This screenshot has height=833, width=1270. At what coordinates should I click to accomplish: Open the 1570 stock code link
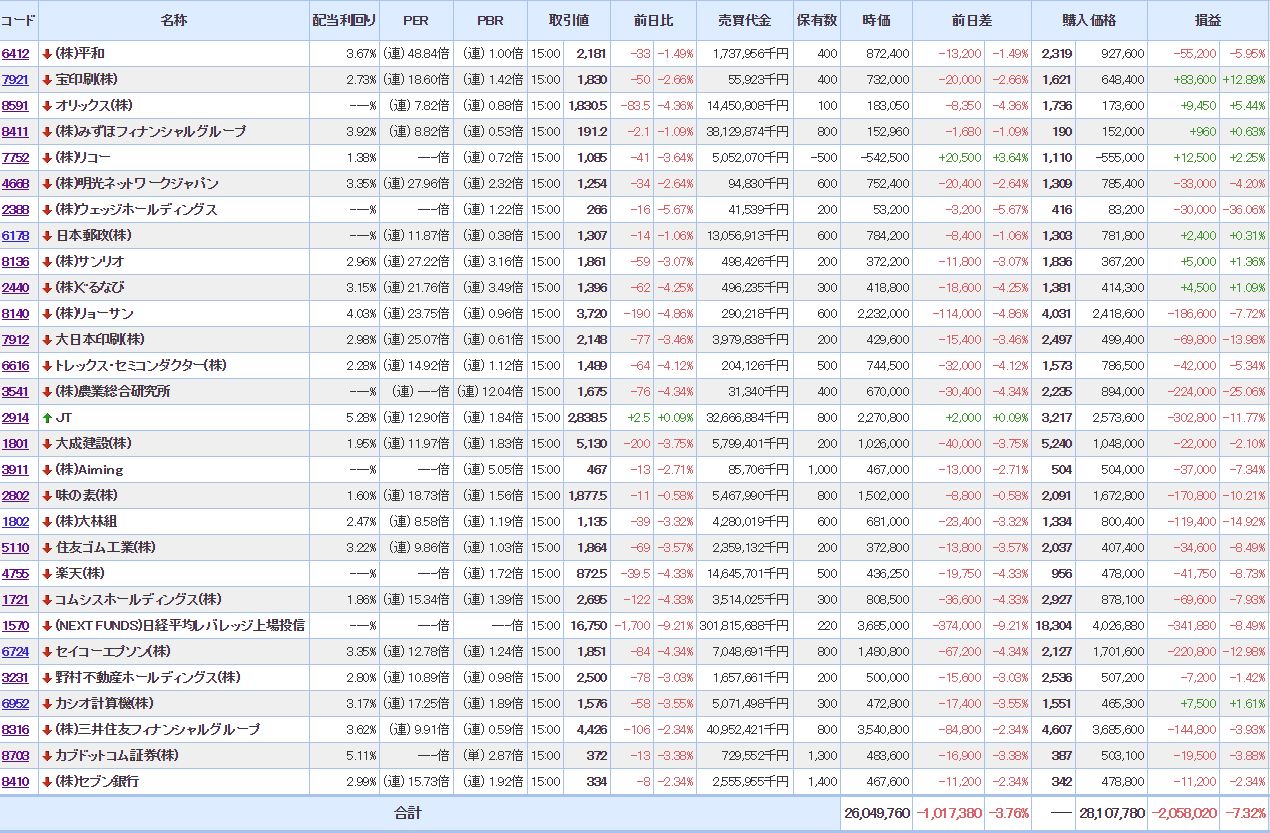[15, 625]
